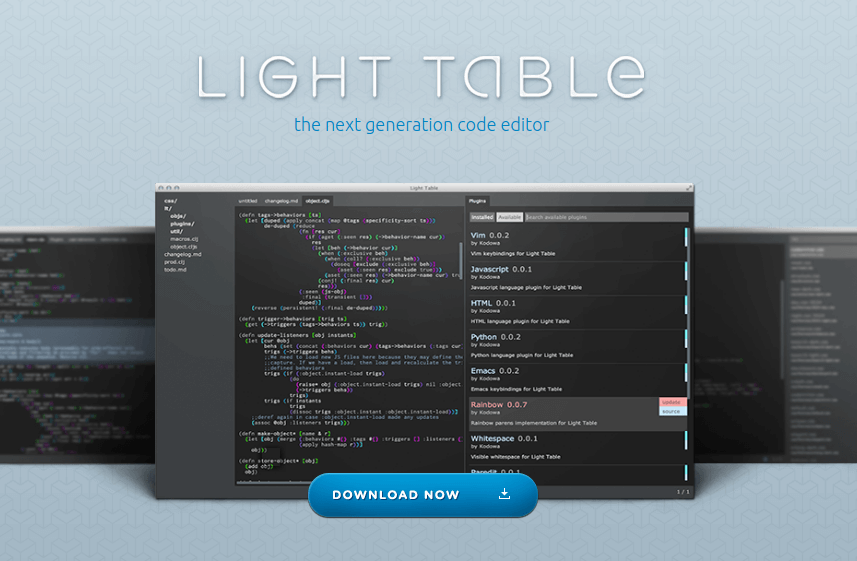Click the 1 / 1 counter in status bar
Image resolution: width=857 pixels, height=561 pixels.
[683, 492]
